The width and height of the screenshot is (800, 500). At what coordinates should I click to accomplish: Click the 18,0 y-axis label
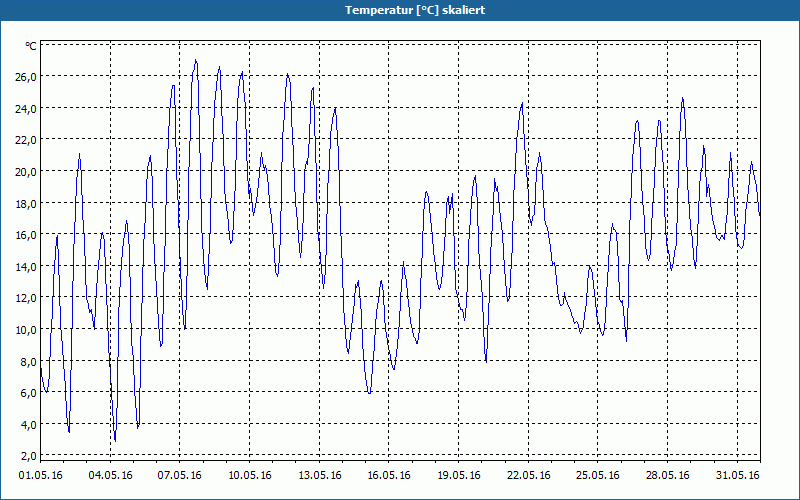click(26, 204)
